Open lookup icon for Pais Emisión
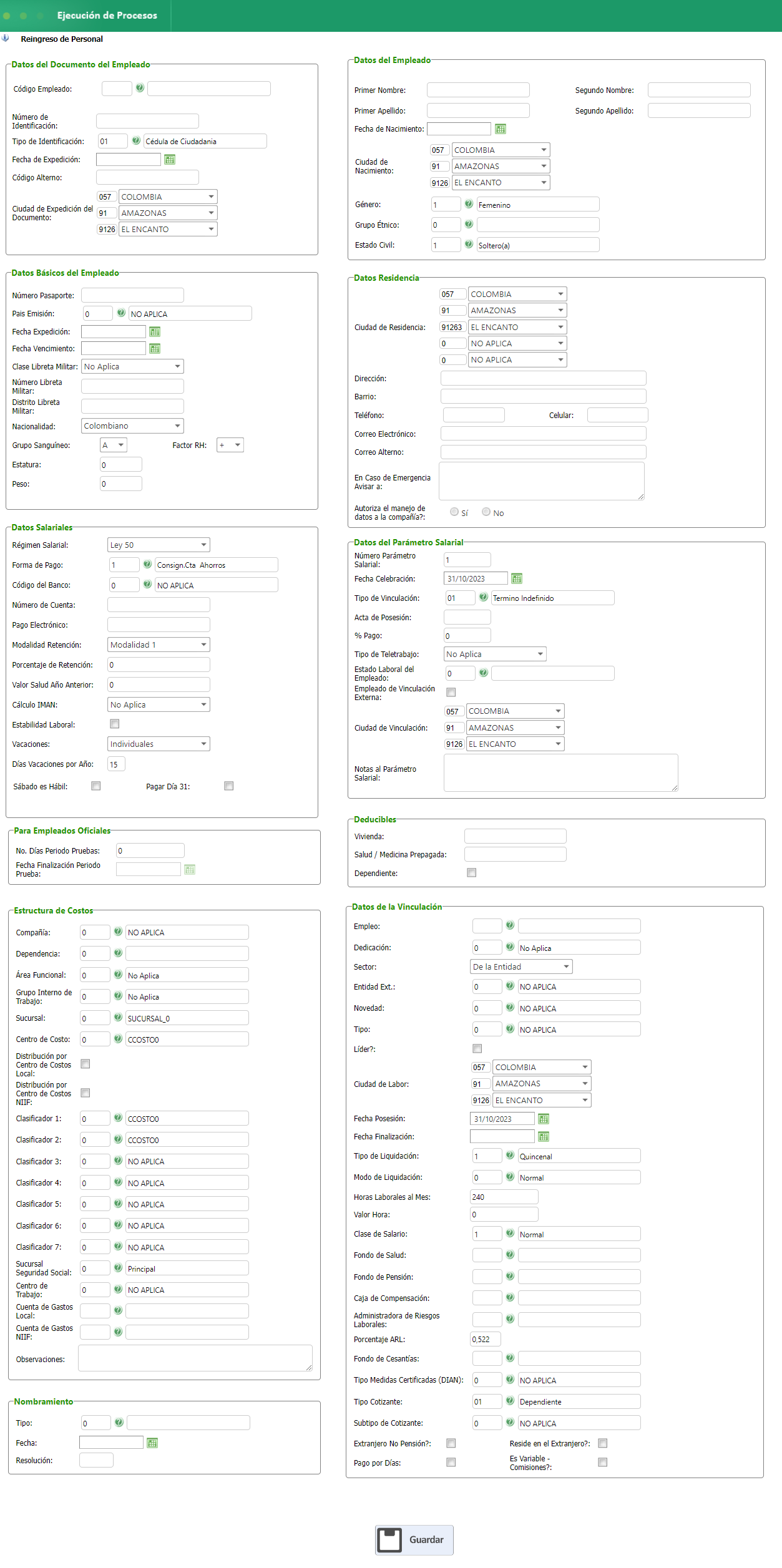Viewport: 782px width, 1568px height. click(121, 313)
